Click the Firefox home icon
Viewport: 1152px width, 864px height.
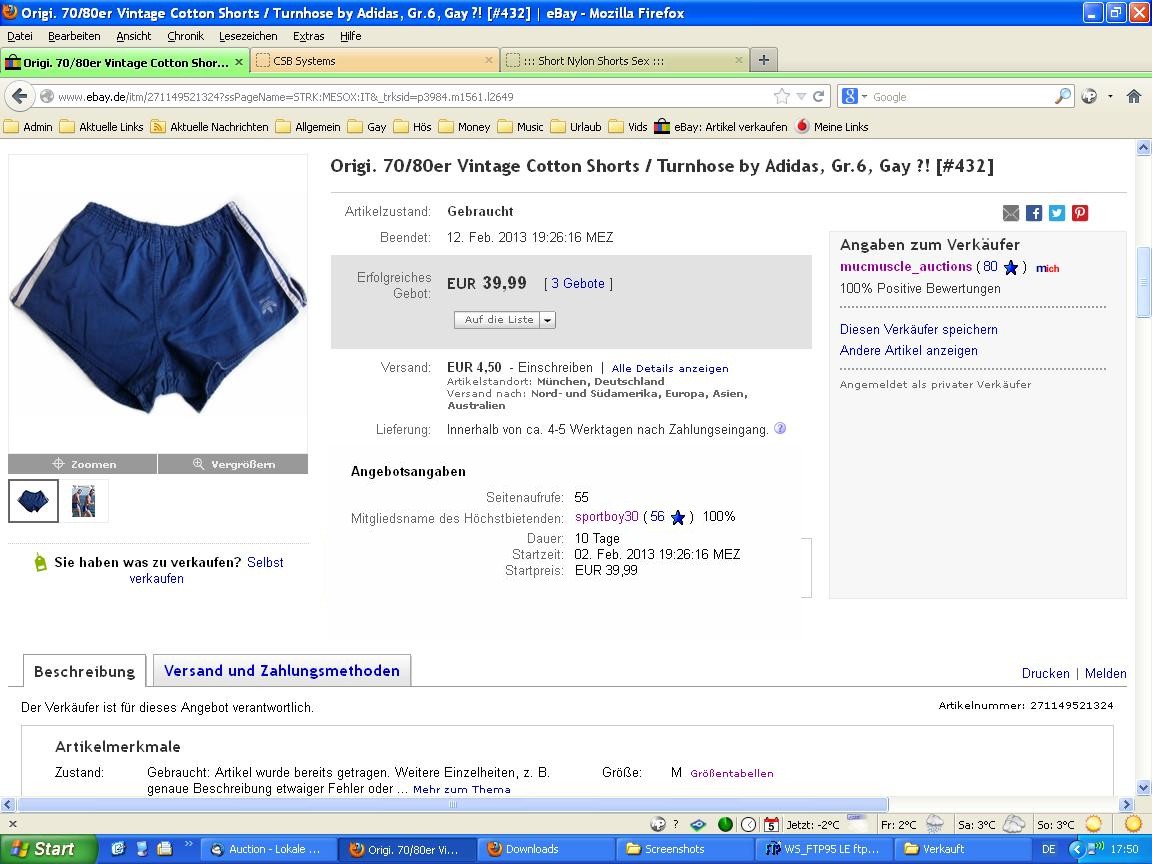pos(1133,96)
